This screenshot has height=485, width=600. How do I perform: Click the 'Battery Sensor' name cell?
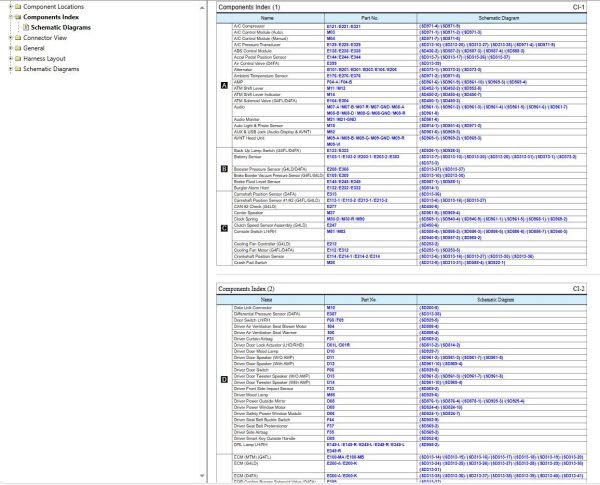(278, 160)
